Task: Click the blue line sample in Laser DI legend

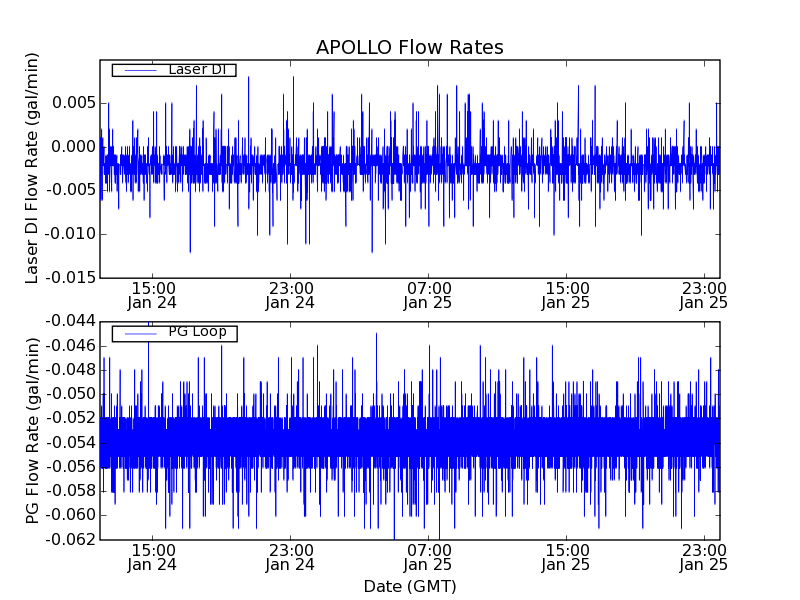Action: pyautogui.click(x=141, y=70)
